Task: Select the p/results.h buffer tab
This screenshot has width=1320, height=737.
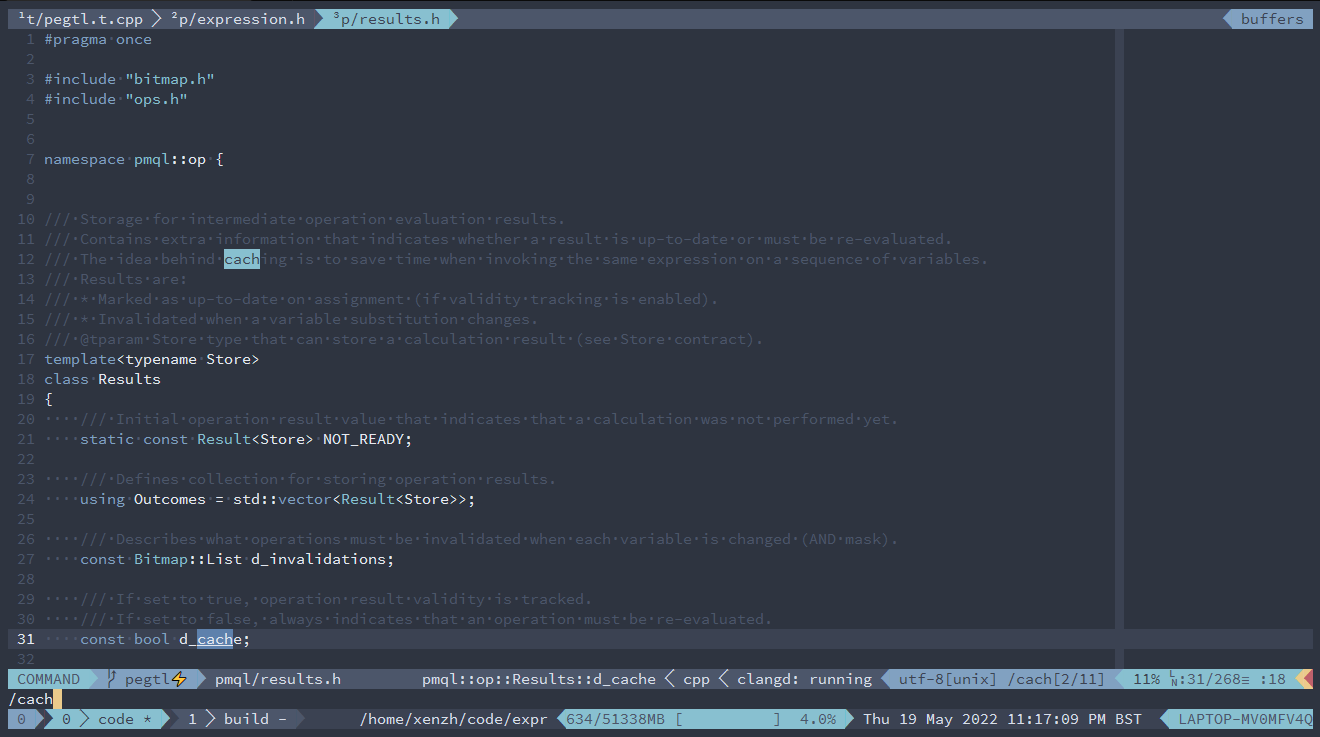Action: coord(386,19)
